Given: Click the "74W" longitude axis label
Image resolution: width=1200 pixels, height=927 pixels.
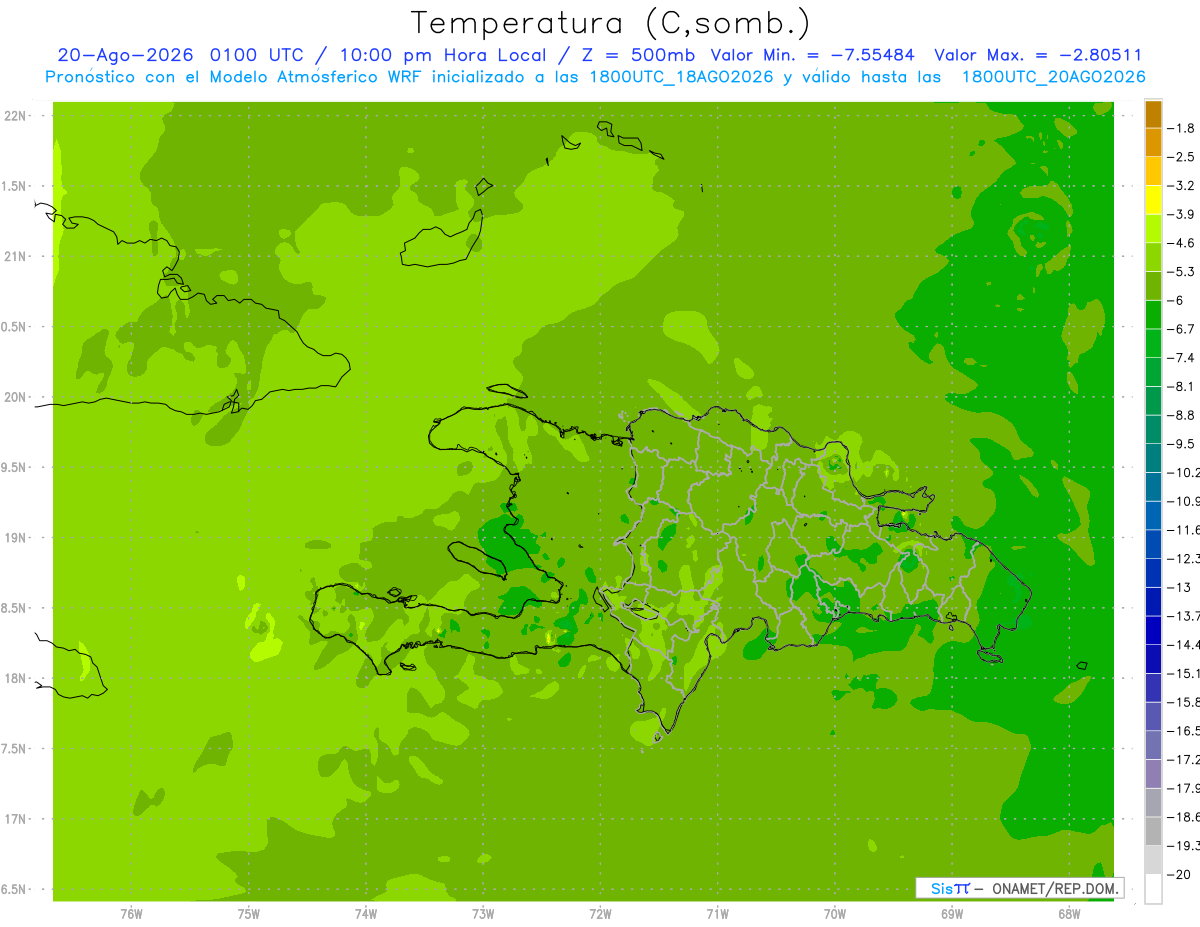Looking at the screenshot, I should tap(366, 914).
